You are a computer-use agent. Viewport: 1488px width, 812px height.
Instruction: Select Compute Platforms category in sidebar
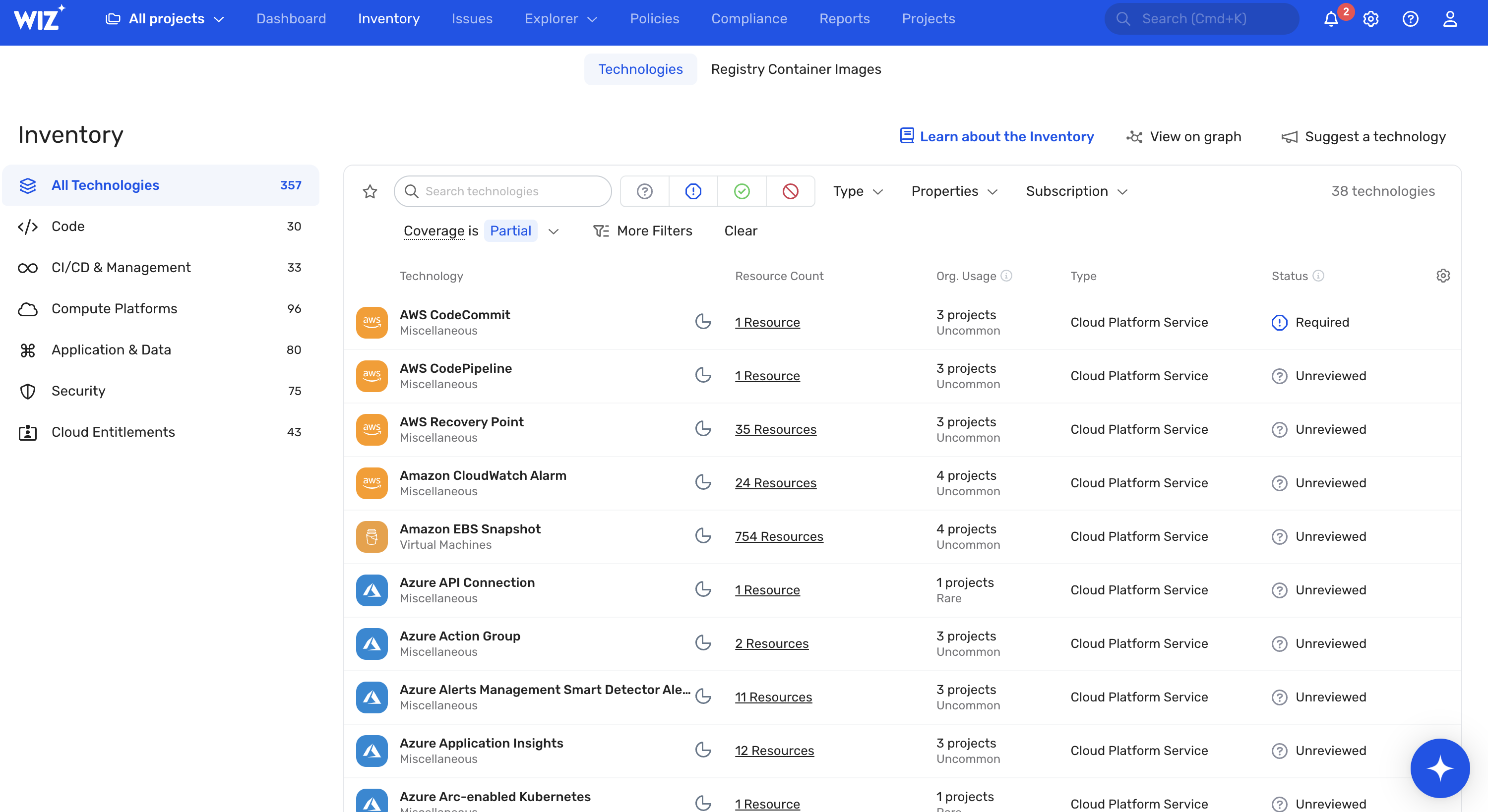click(115, 308)
